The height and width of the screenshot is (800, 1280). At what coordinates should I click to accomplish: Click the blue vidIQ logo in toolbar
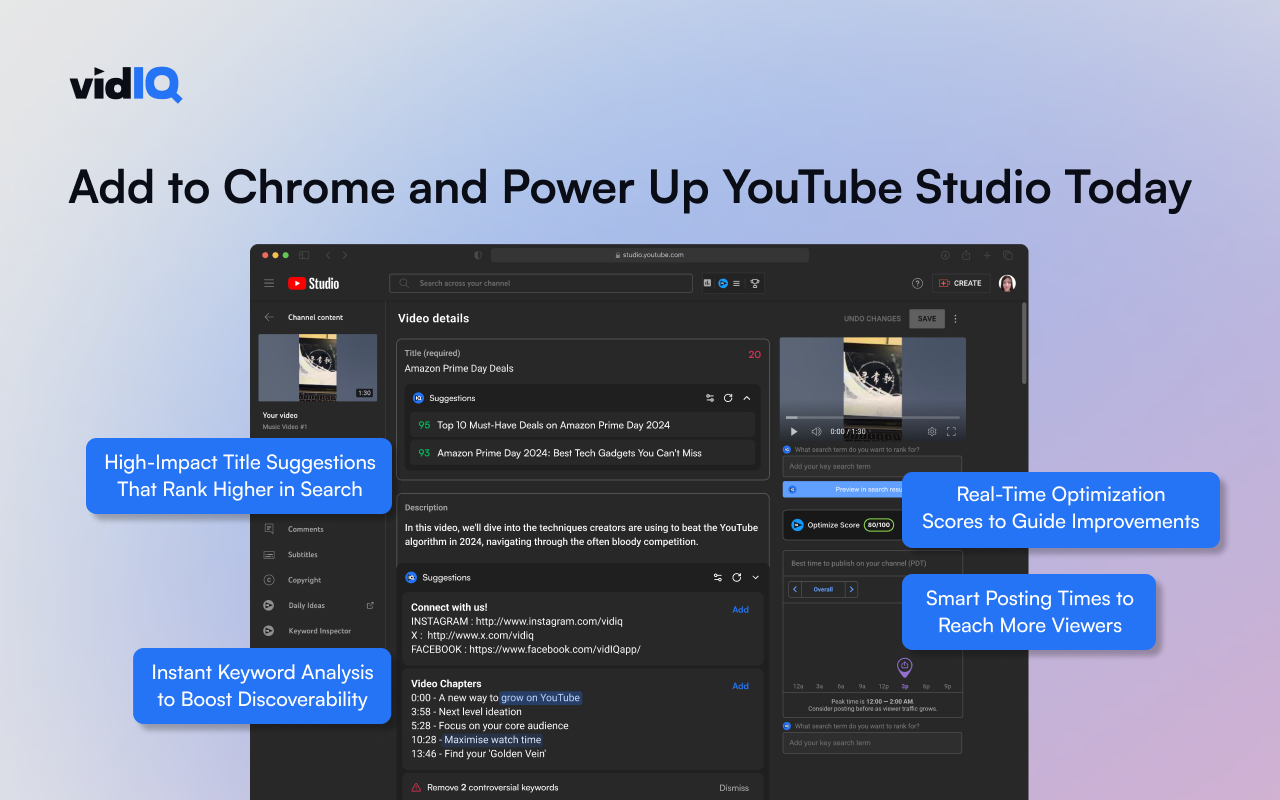click(723, 283)
